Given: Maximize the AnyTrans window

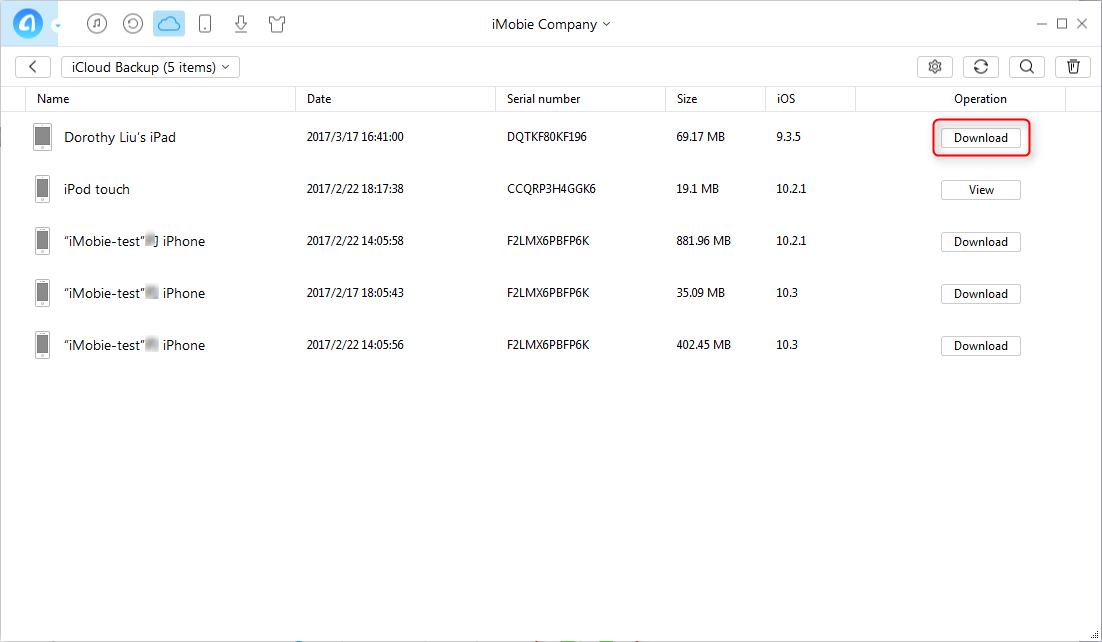Looking at the screenshot, I should tap(1062, 24).
